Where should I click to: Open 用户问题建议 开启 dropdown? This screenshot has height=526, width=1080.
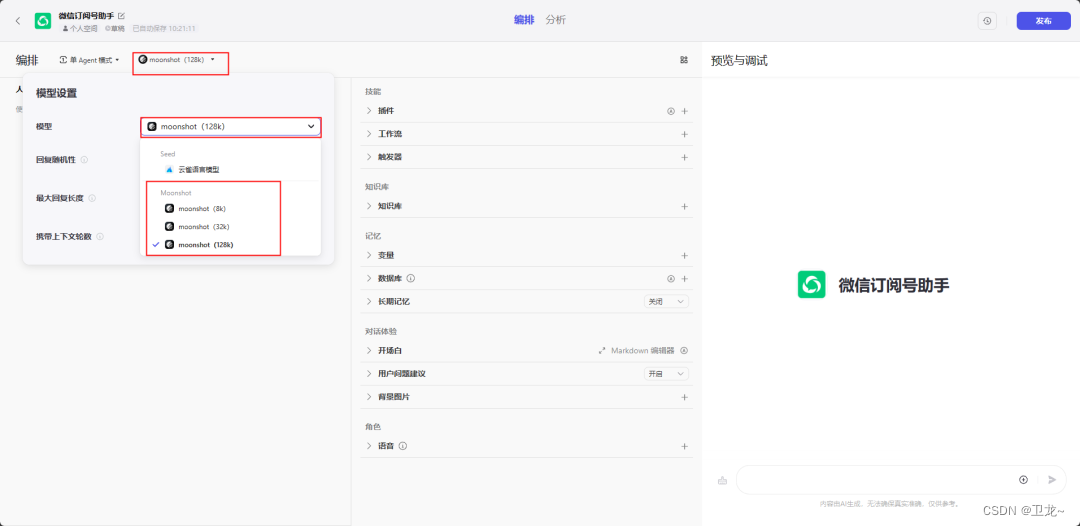tap(666, 374)
